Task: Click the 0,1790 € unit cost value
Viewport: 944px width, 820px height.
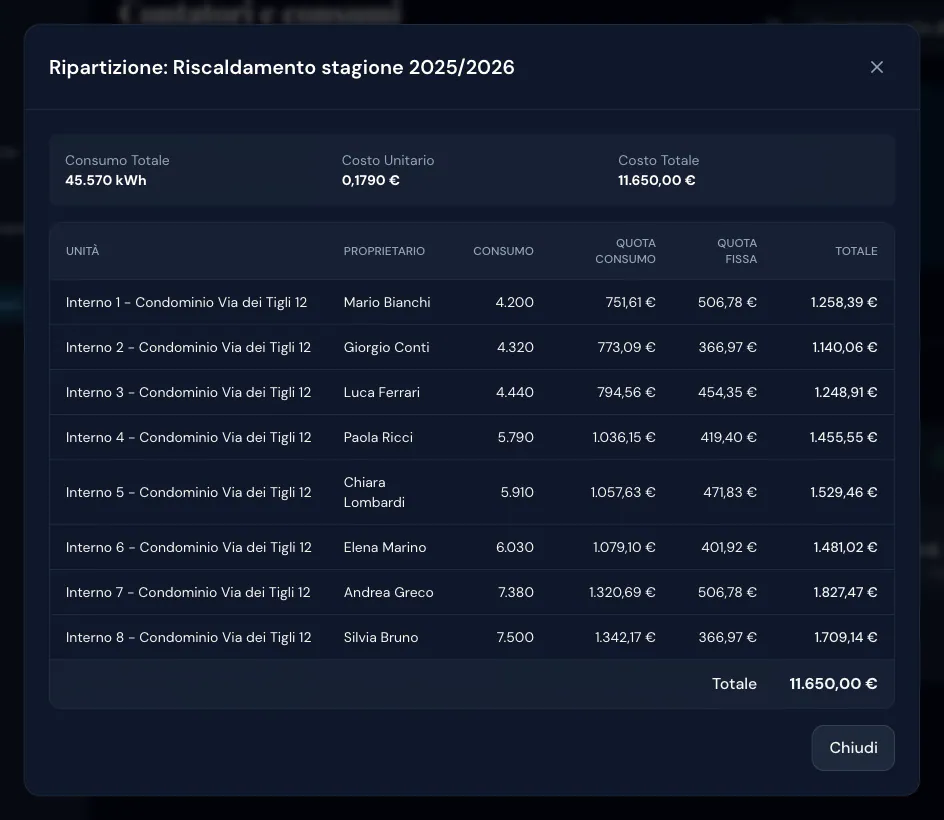Action: coord(371,181)
